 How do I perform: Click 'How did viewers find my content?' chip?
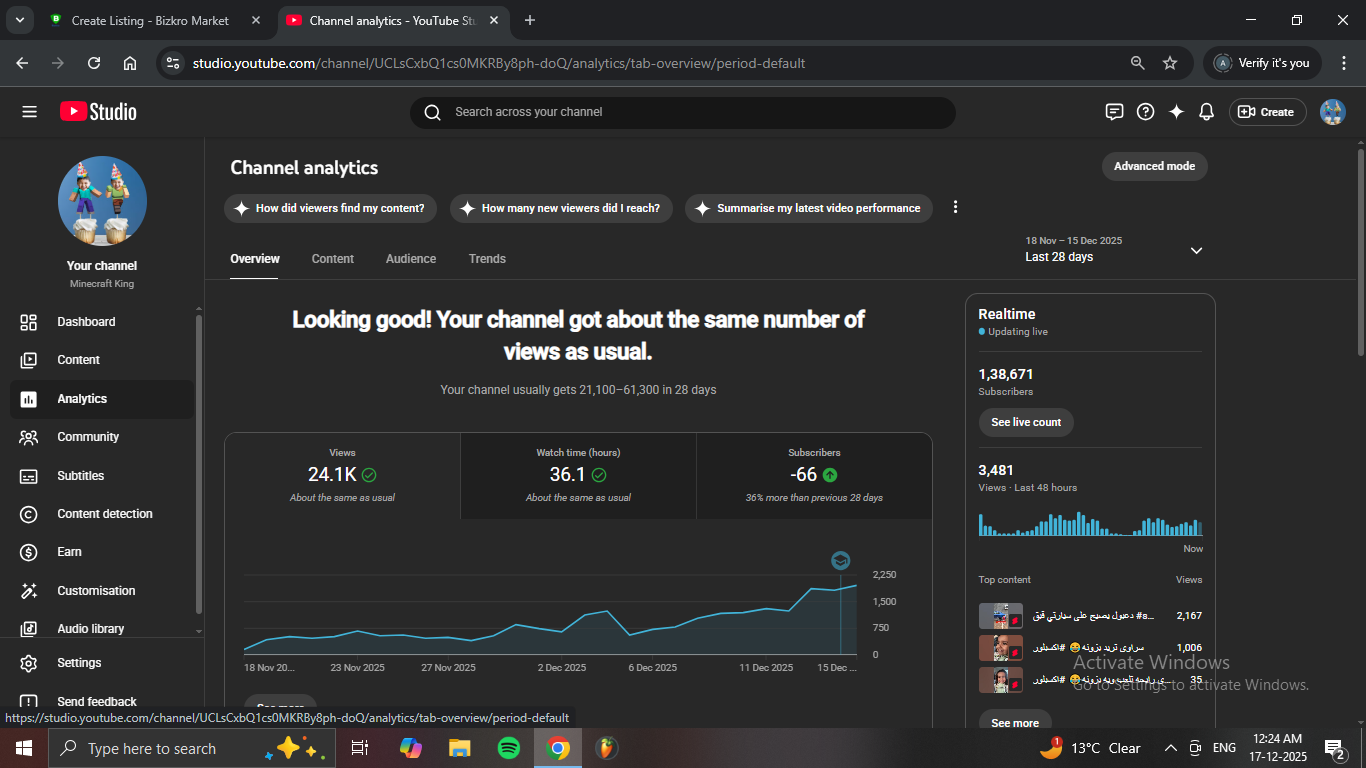(330, 208)
